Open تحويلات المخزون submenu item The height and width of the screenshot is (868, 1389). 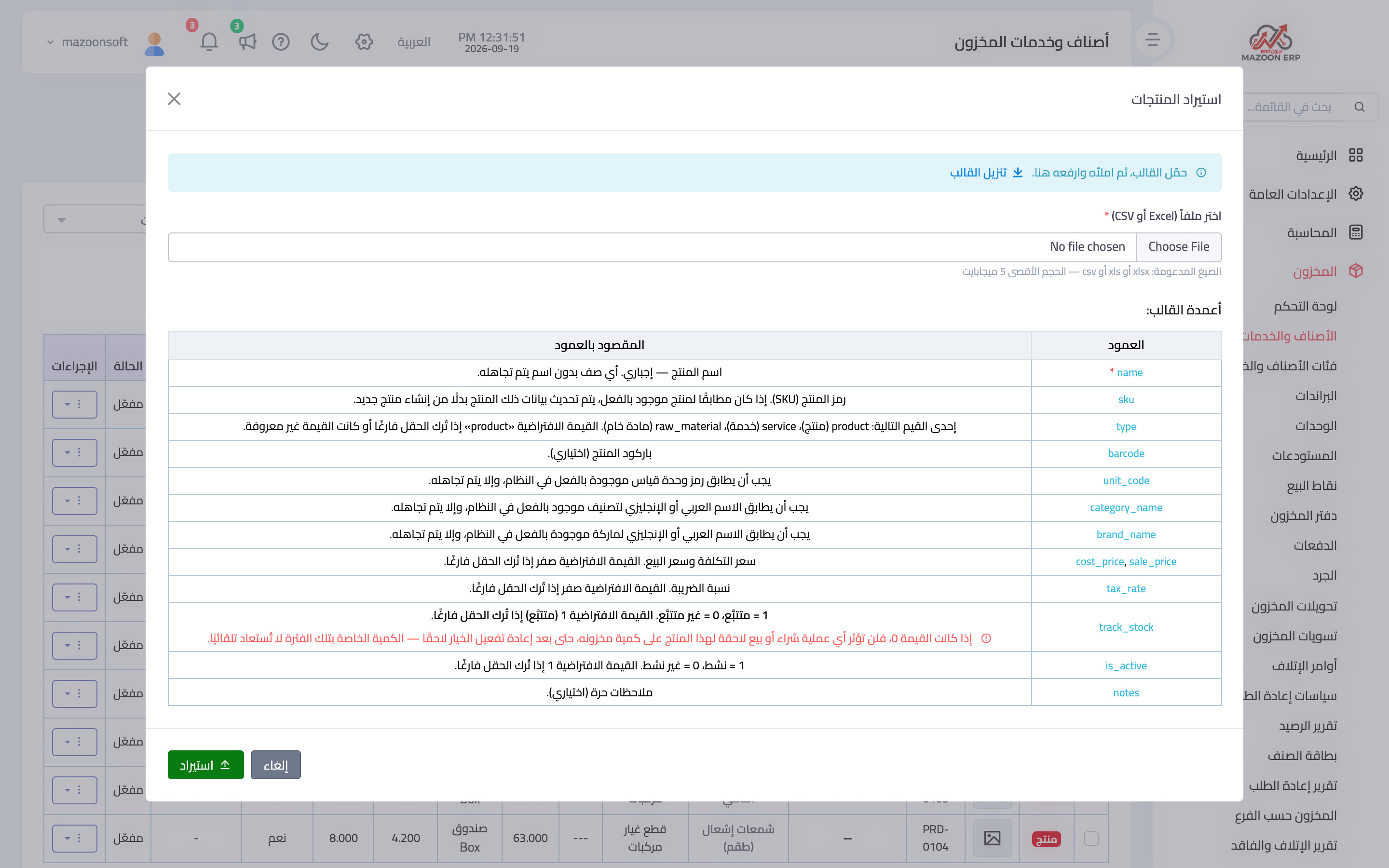[x=1294, y=606]
